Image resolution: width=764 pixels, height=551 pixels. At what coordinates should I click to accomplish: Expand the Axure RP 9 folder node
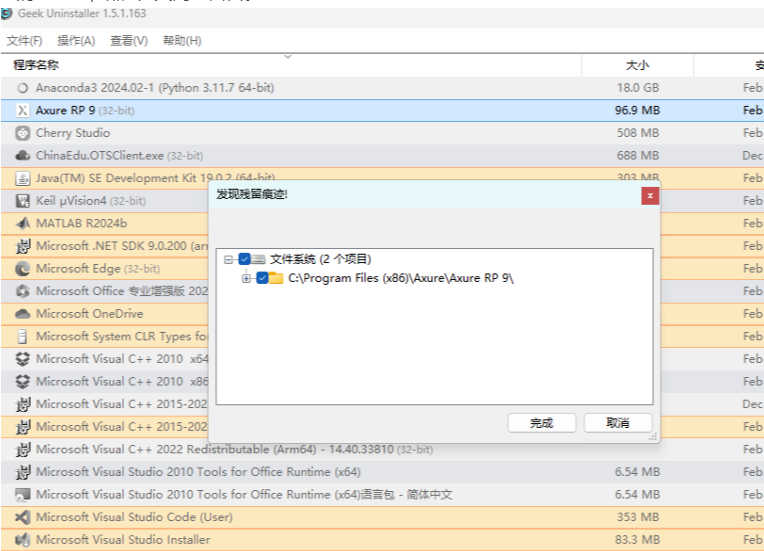(246, 279)
